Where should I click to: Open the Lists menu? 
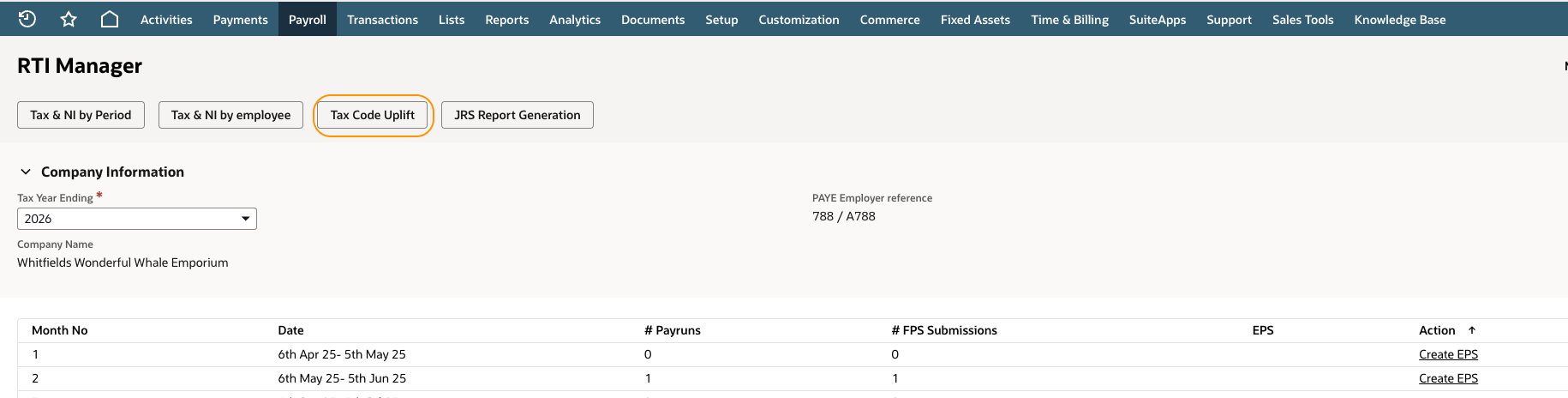click(x=452, y=19)
